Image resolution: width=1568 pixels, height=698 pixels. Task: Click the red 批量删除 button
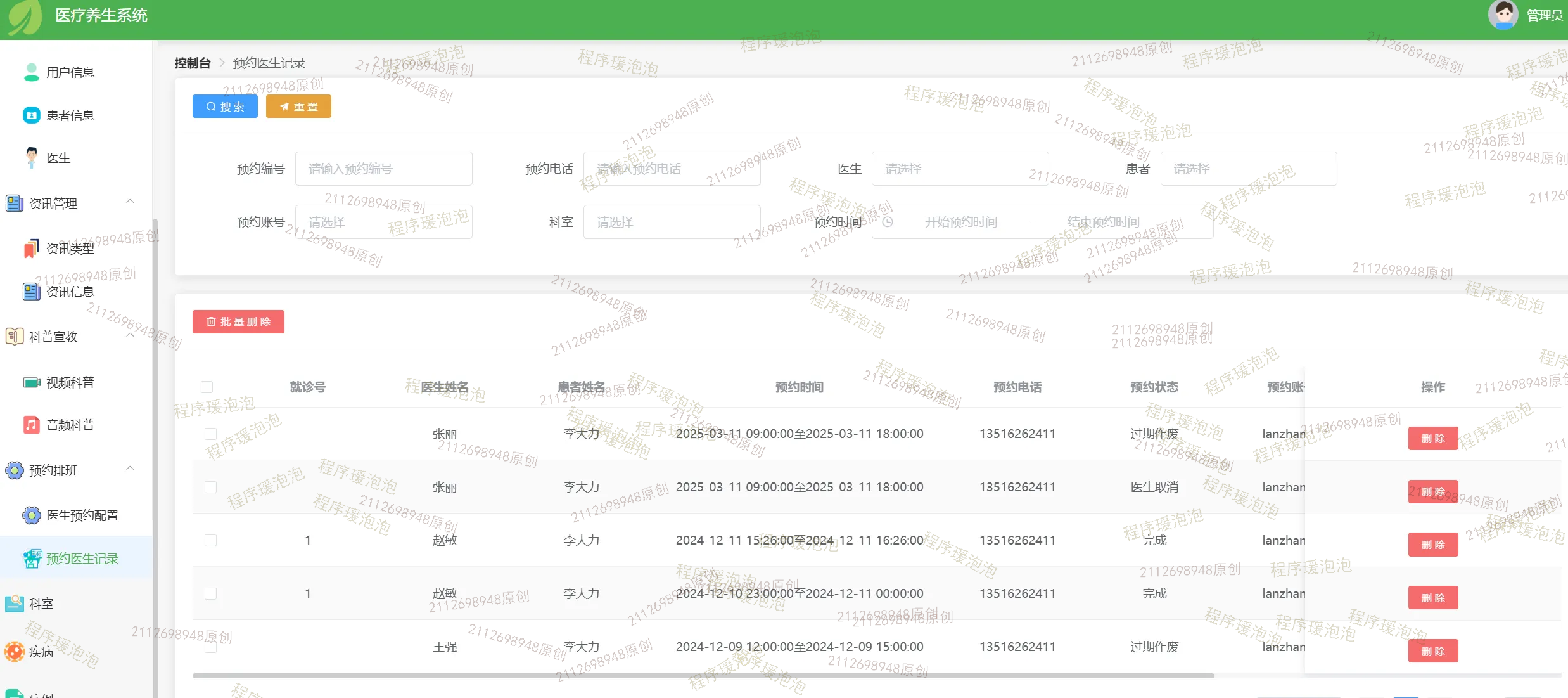click(x=238, y=321)
